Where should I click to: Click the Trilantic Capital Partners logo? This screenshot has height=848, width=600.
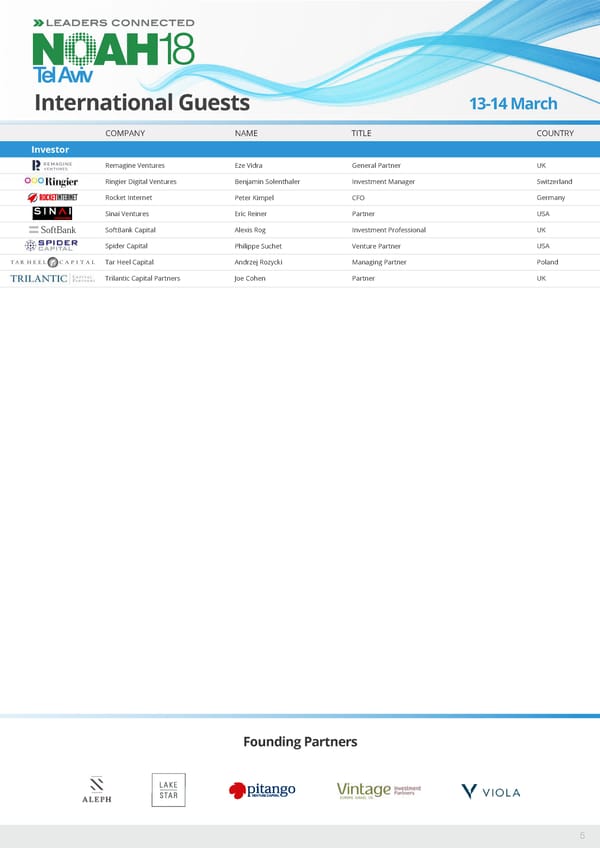[52, 278]
